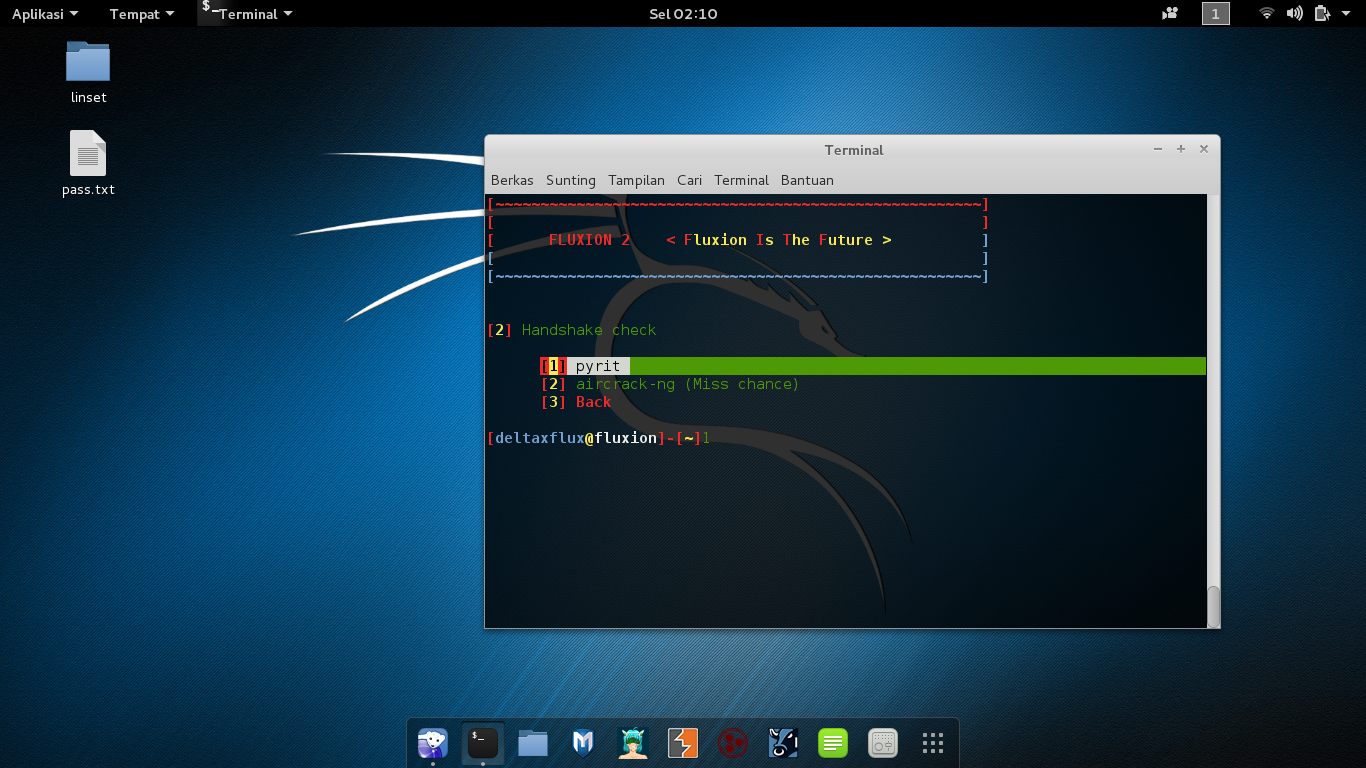The height and width of the screenshot is (768, 1366).
Task: Open the BeEF bull icon in dock
Action: [x=783, y=743]
